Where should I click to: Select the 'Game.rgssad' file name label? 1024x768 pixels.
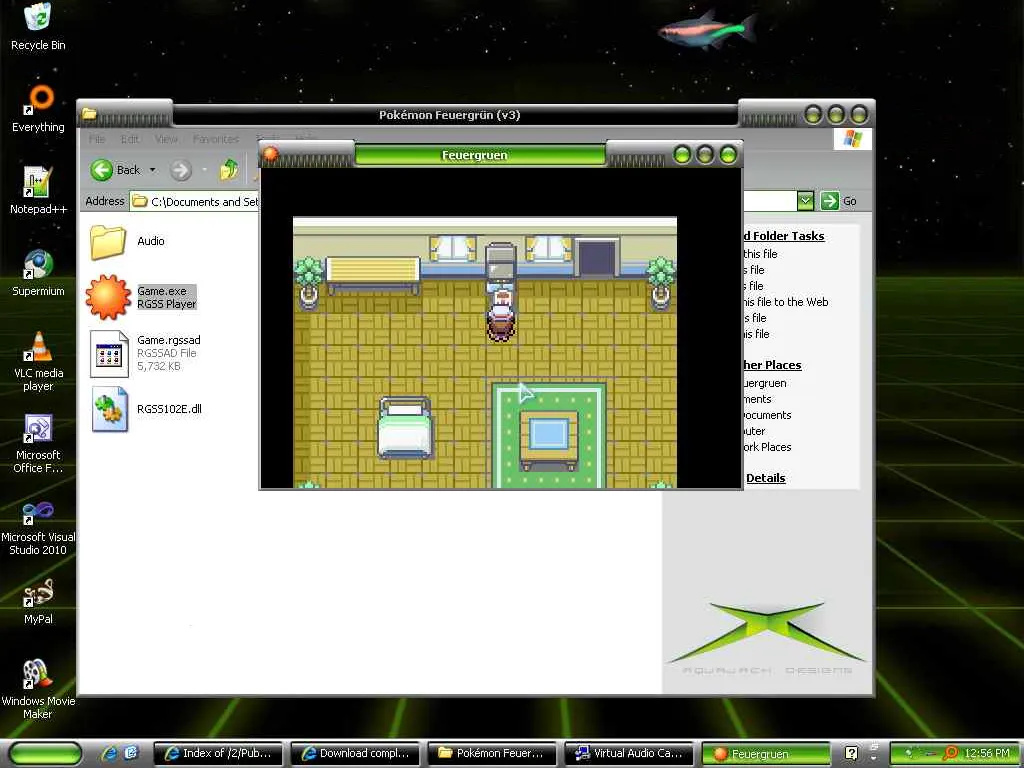[x=168, y=340]
